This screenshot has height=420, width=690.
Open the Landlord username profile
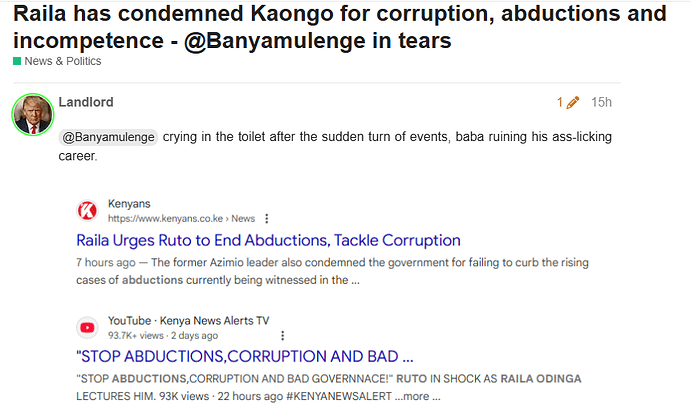pyautogui.click(x=86, y=102)
